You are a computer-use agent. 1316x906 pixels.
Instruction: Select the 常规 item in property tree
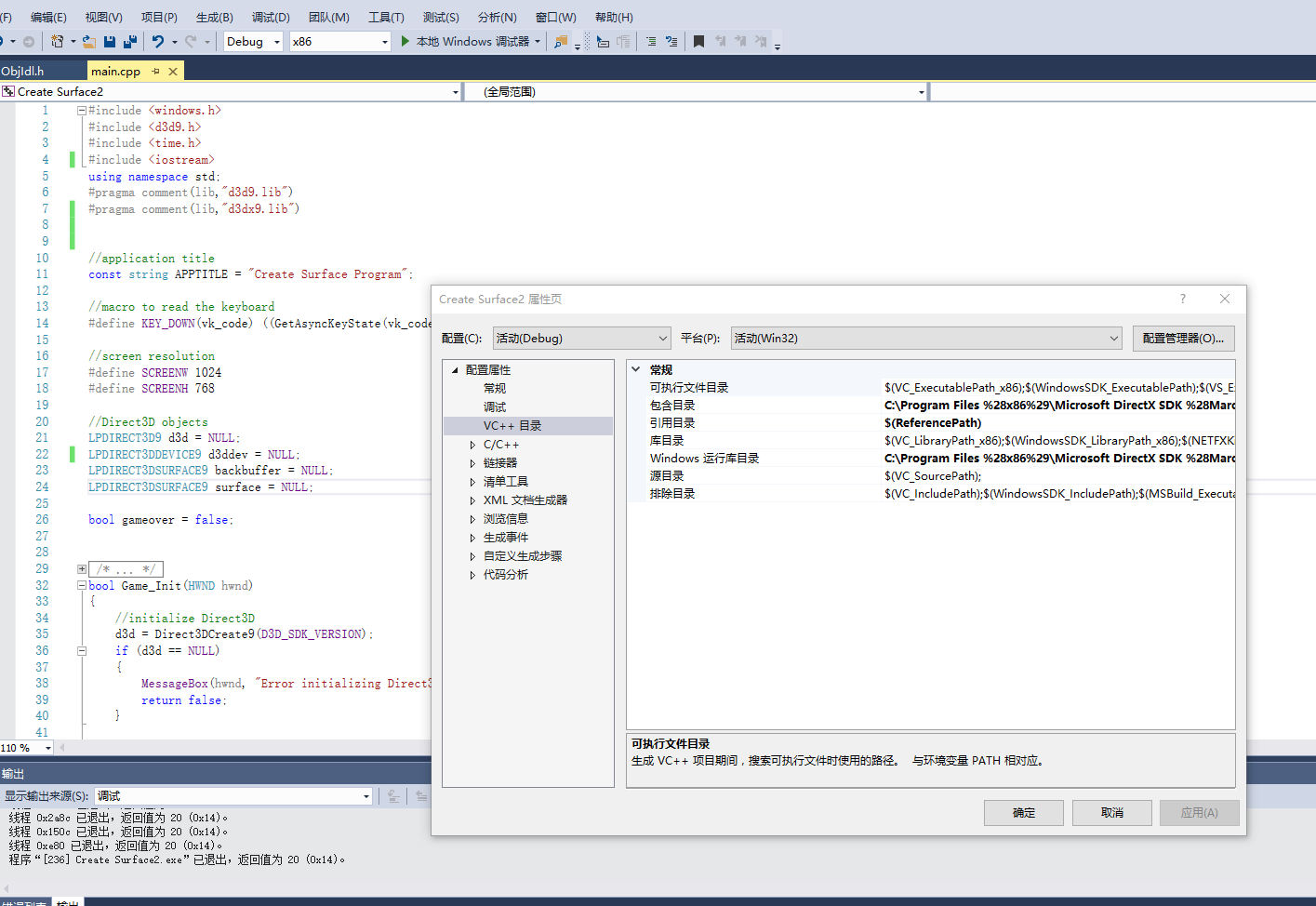coord(495,389)
